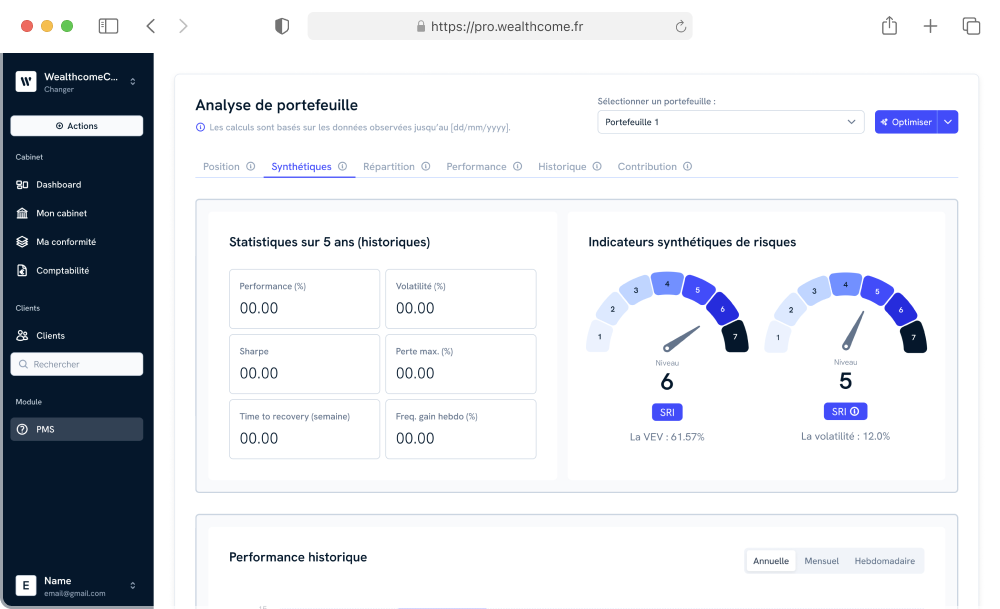Image resolution: width=1000 pixels, height=609 pixels.
Task: Click the info icon beside Contribution
Action: pyautogui.click(x=688, y=166)
